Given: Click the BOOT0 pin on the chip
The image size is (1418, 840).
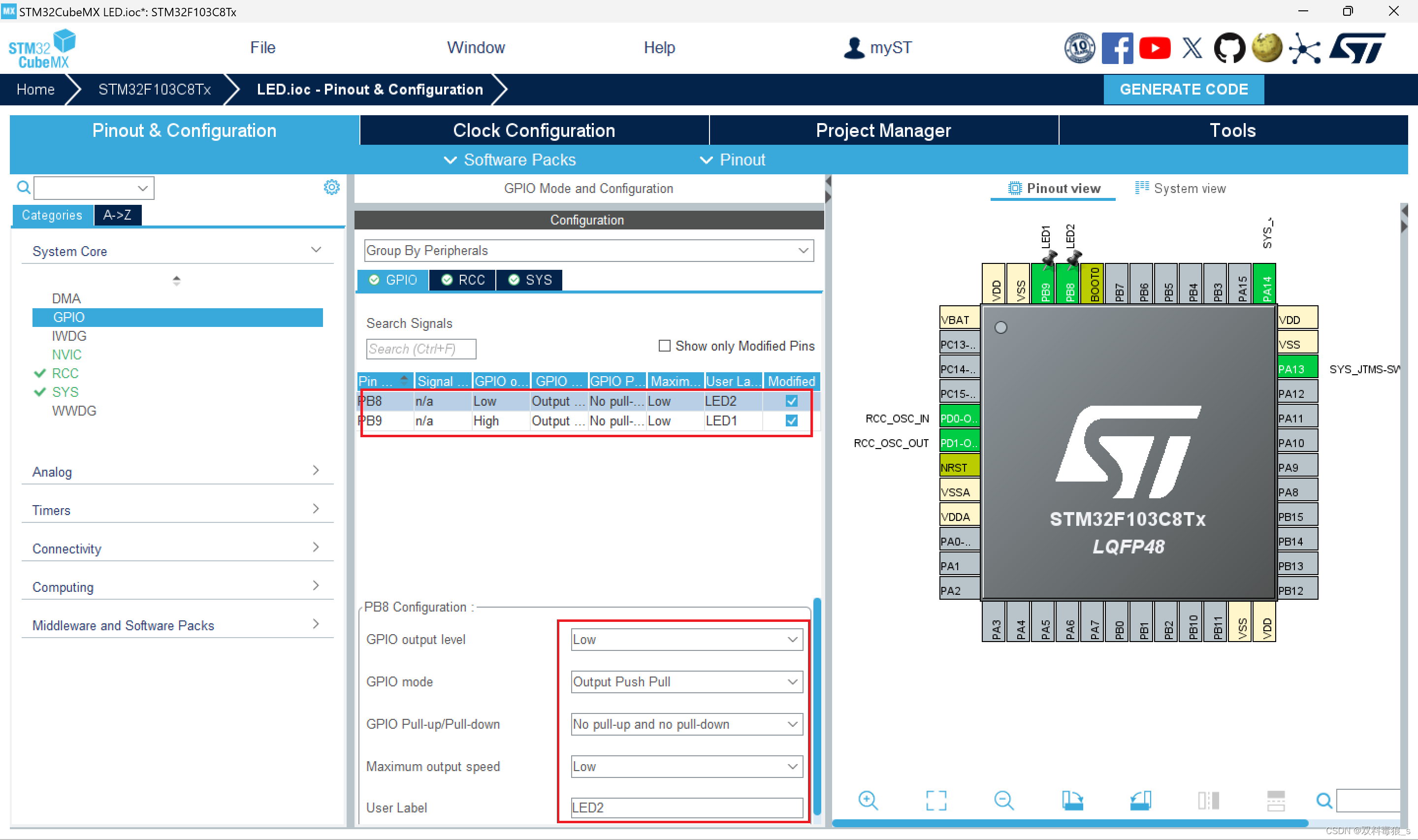Looking at the screenshot, I should [x=1093, y=284].
